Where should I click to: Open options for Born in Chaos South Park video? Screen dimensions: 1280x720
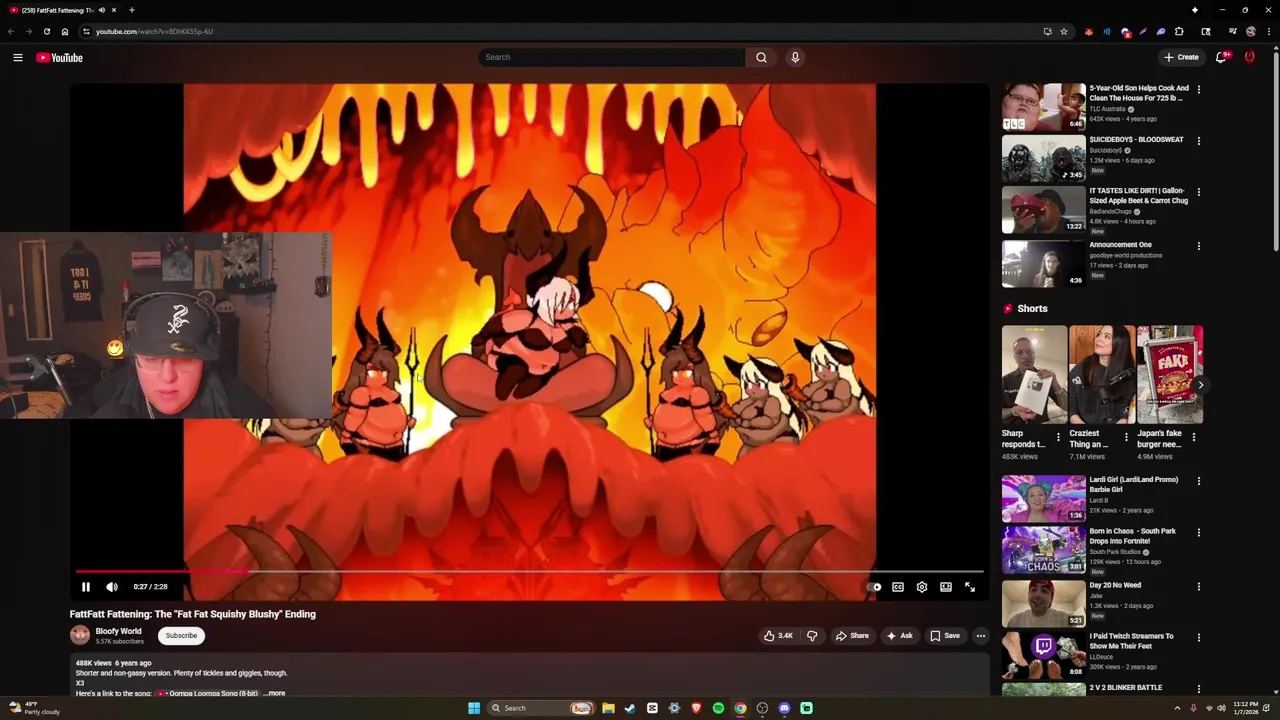coord(1199,533)
